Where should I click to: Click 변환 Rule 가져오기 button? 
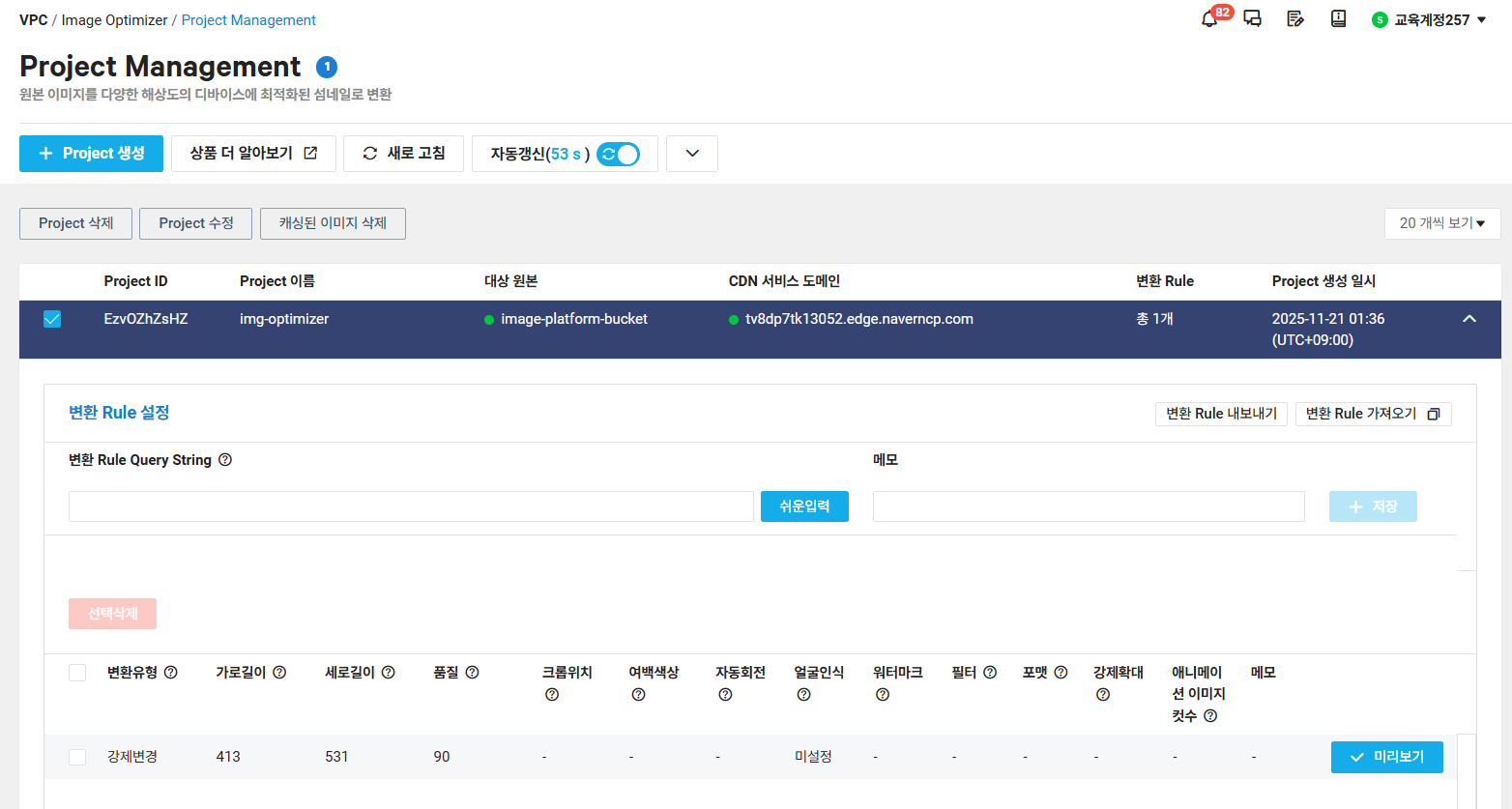click(1373, 414)
